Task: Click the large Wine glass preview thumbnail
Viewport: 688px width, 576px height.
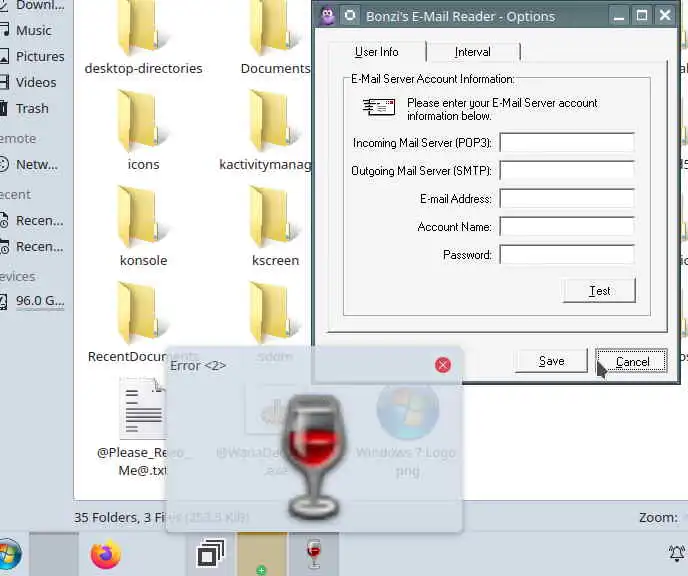Action: click(x=314, y=456)
